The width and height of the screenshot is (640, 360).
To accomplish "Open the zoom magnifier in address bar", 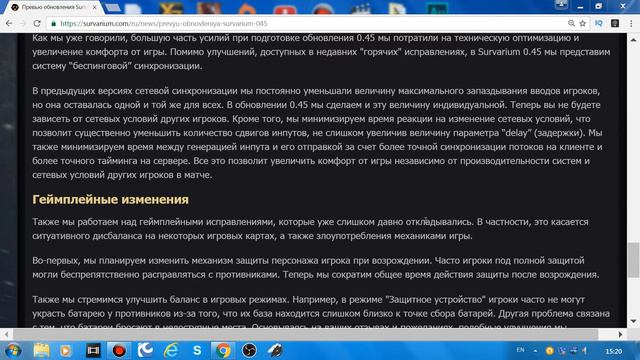I will click(571, 24).
